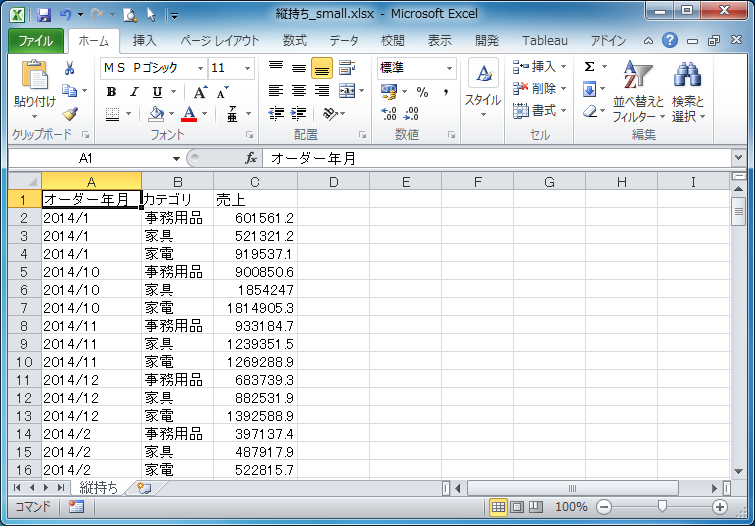Increase the cell indent

pyautogui.click(x=299, y=114)
